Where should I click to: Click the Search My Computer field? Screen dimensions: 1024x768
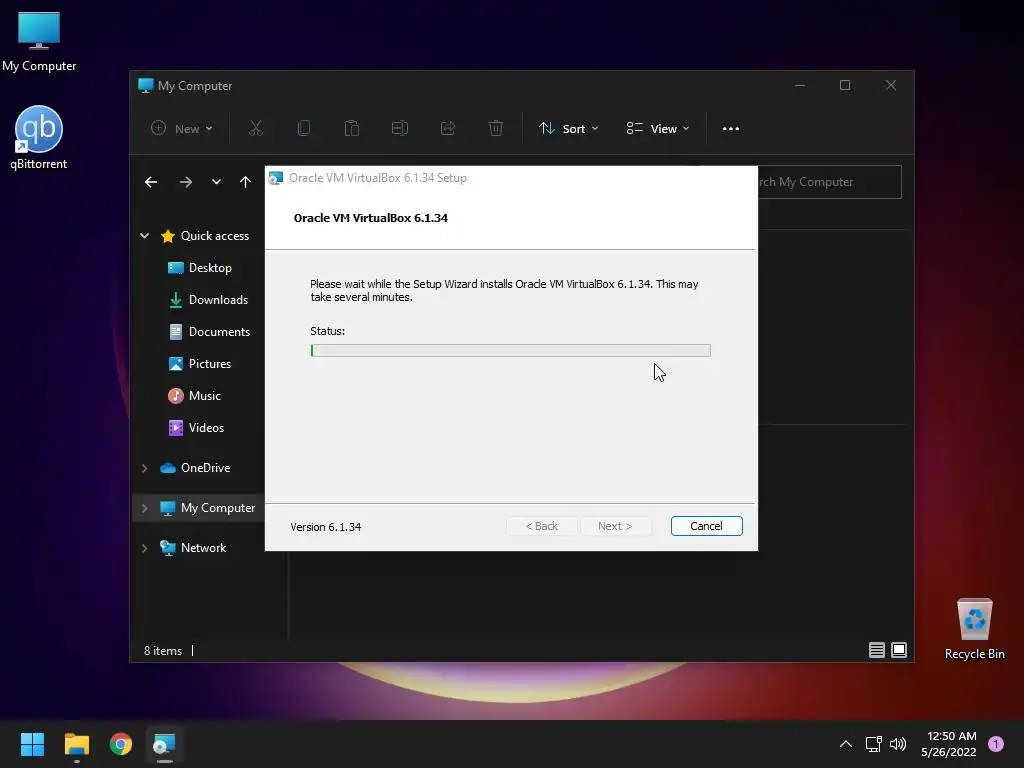pyautogui.click(x=829, y=182)
